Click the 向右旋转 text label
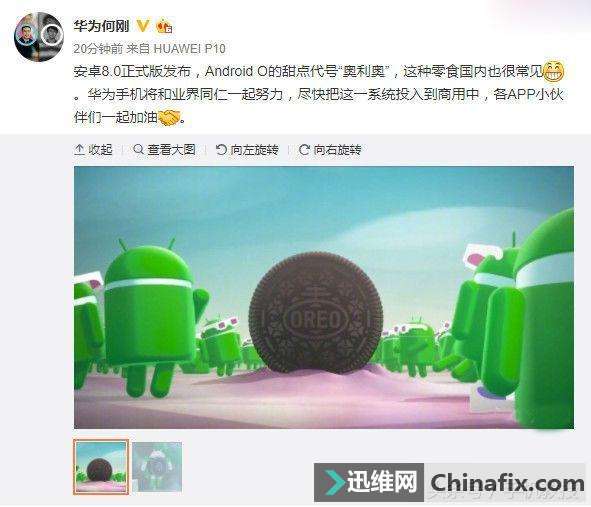 tap(337, 150)
